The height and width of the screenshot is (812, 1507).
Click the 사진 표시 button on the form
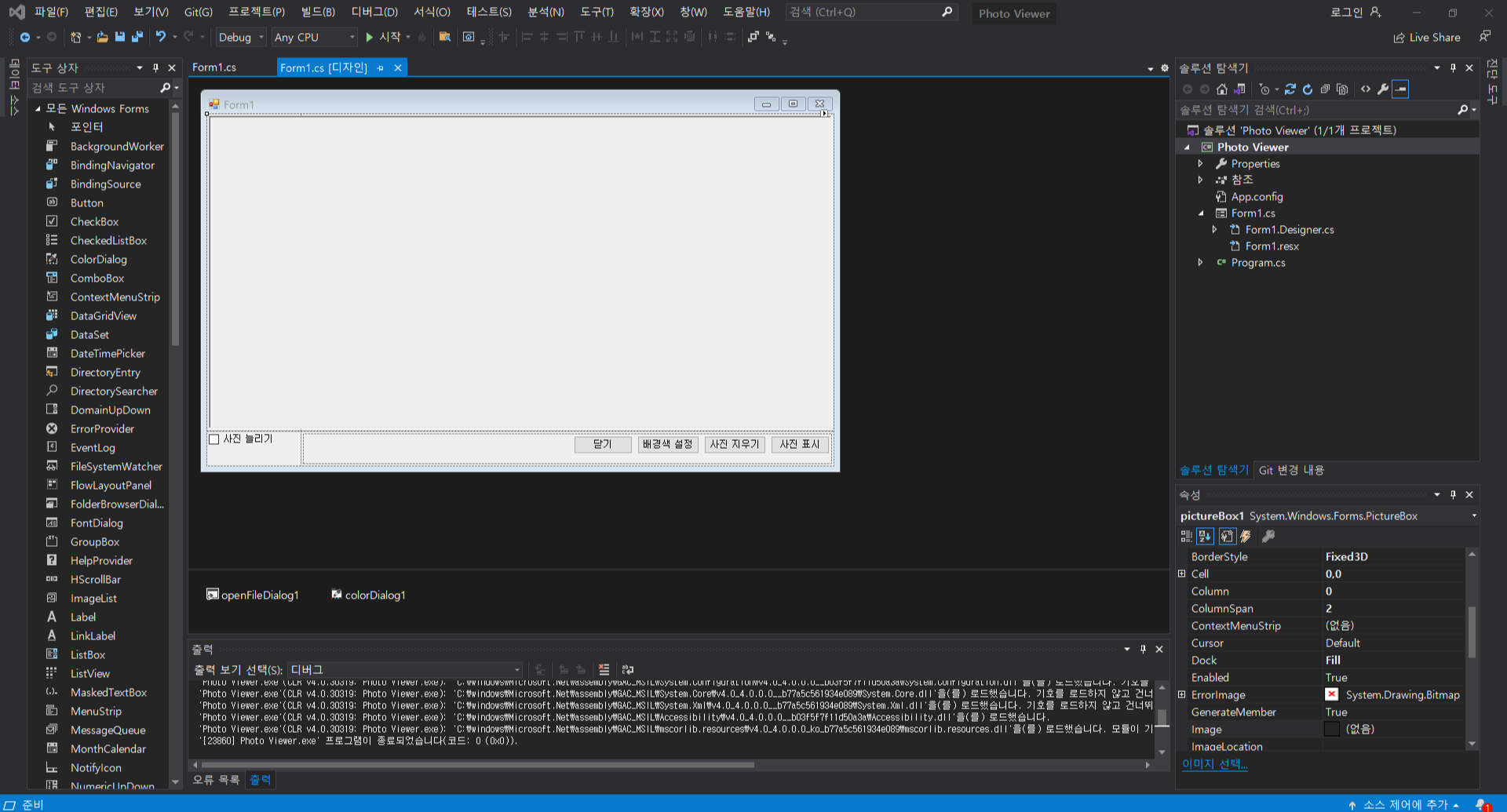pyautogui.click(x=800, y=445)
